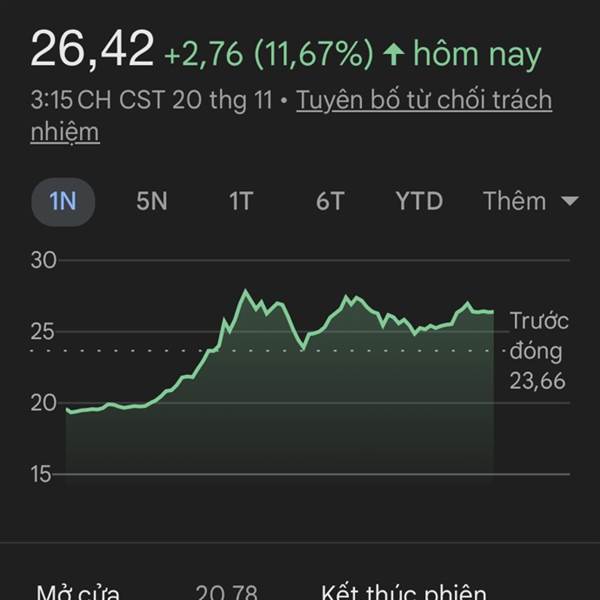Screen dimensions: 600x600
Task: Click the right end of the chart line
Action: (x=493, y=312)
